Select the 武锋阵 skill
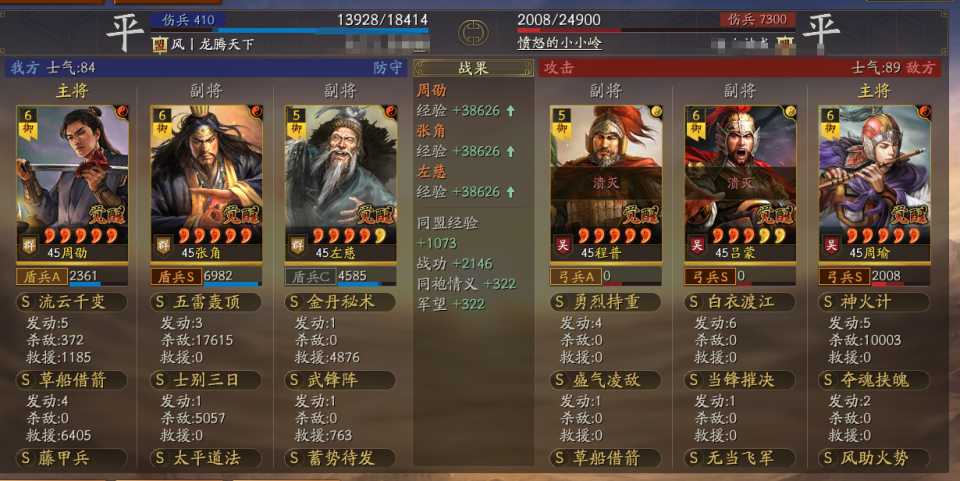Screen dimensions: 960x481 pos(340,380)
